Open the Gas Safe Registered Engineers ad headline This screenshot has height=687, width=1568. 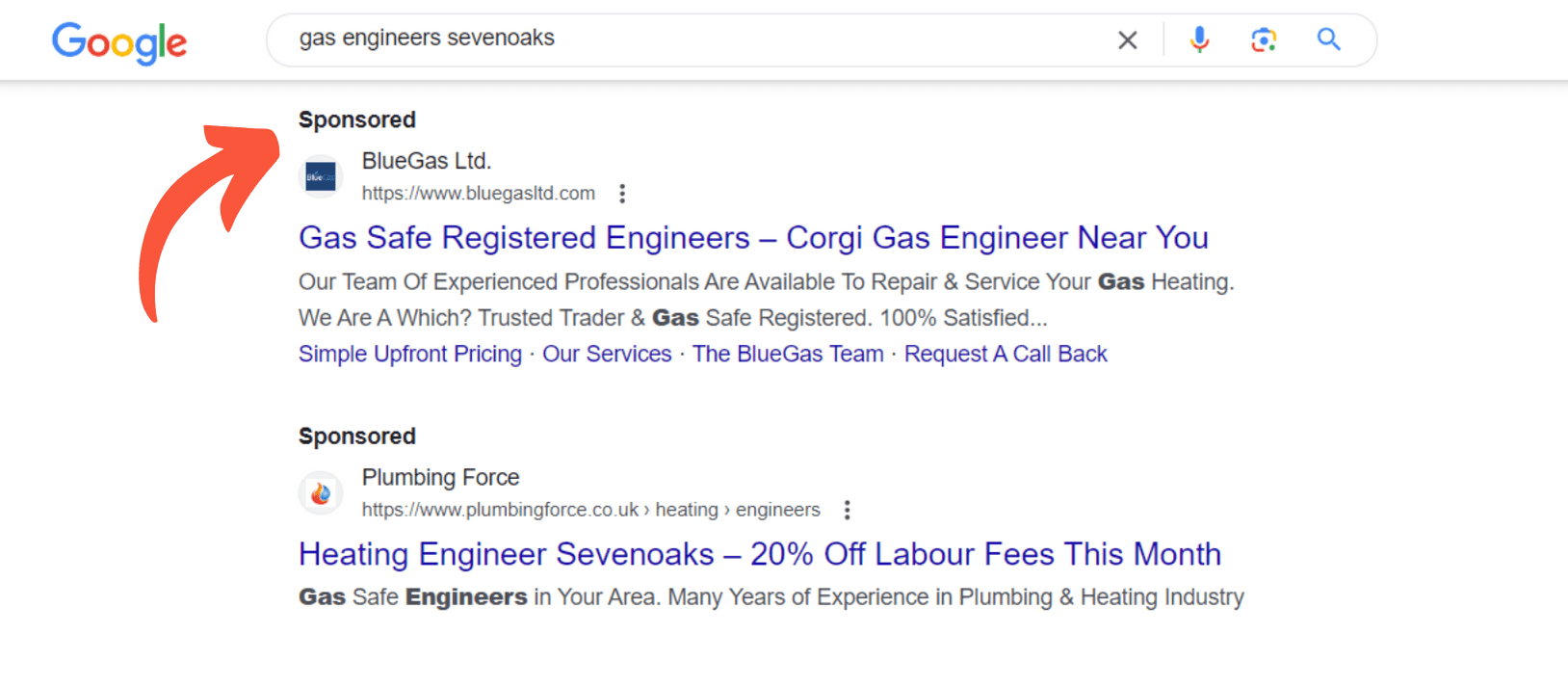[x=753, y=237]
